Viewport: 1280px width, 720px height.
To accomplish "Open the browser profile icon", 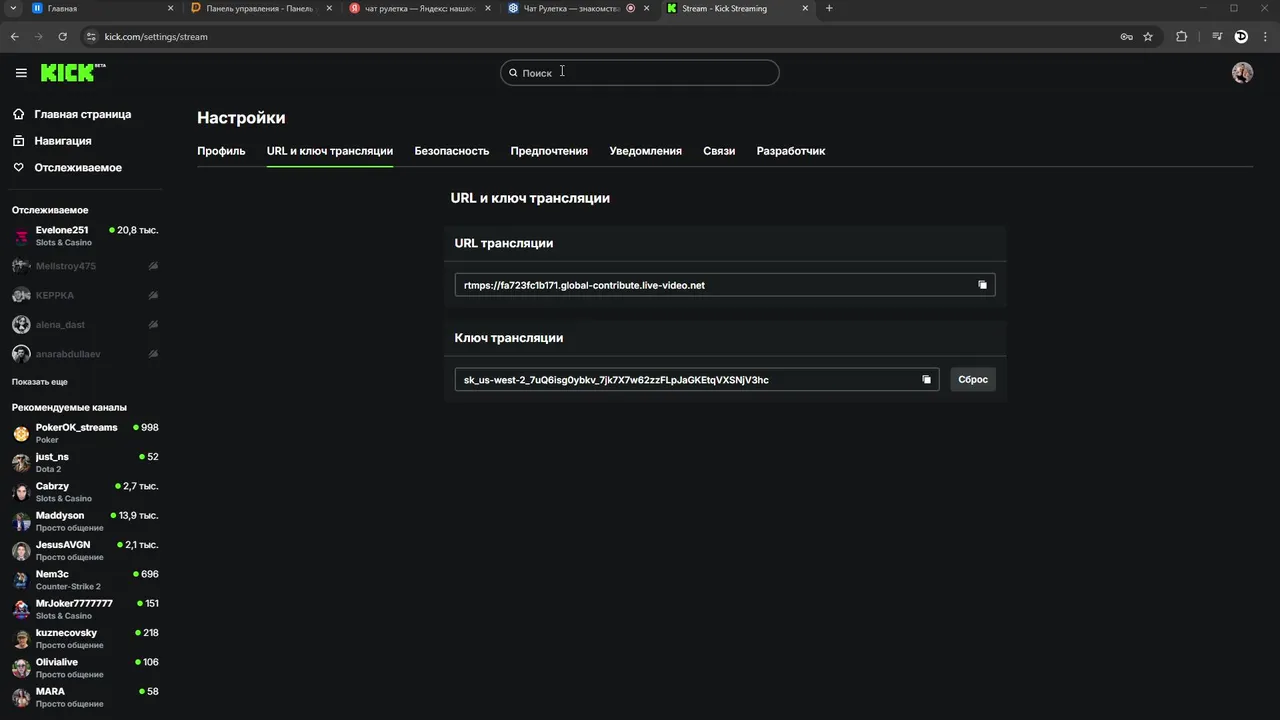I will click(1241, 36).
